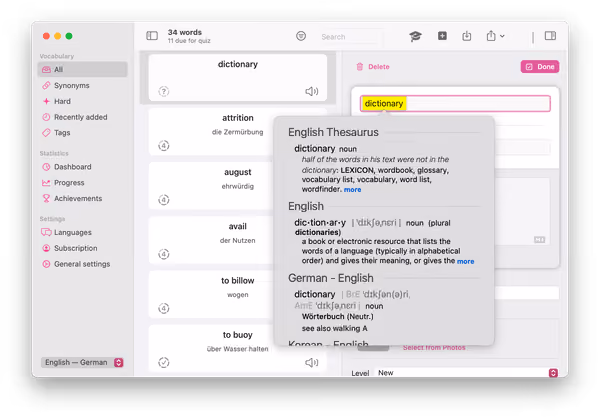
Task: Click checkmark badge on to buoy card
Action: (x=164, y=362)
